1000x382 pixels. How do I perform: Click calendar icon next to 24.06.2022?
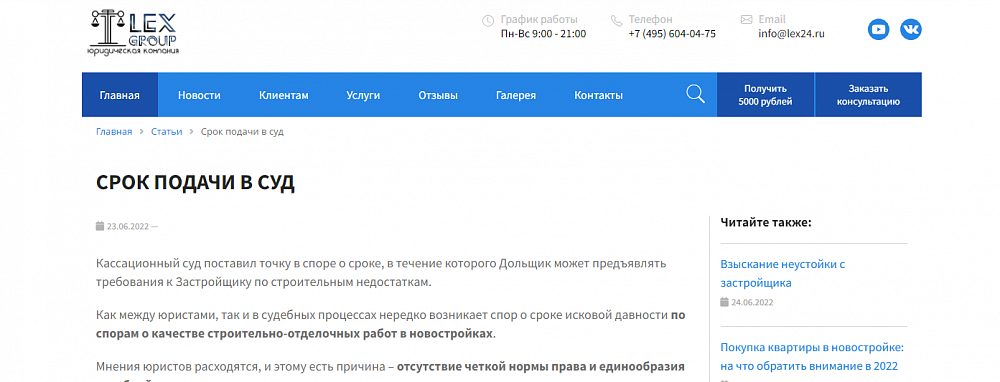click(x=724, y=302)
